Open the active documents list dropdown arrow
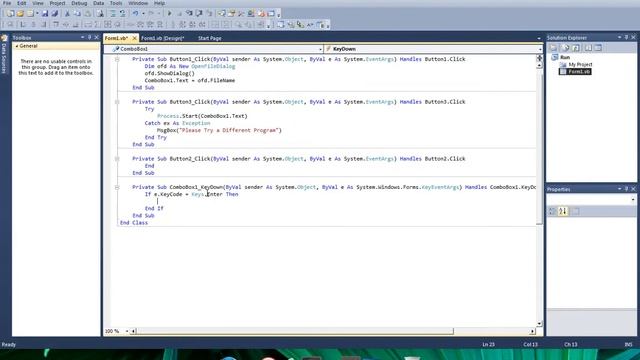Viewport: 640px width, 360px height. pyautogui.click(x=539, y=38)
